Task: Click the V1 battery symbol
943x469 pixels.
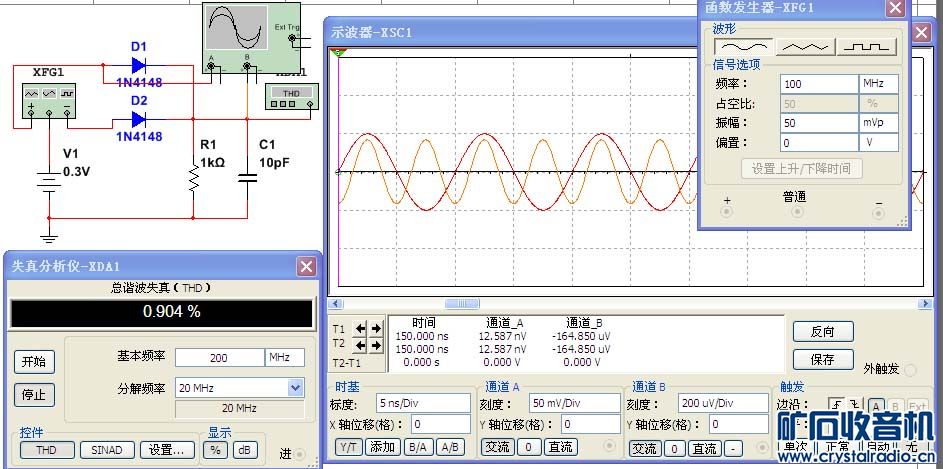Action: 49,180
